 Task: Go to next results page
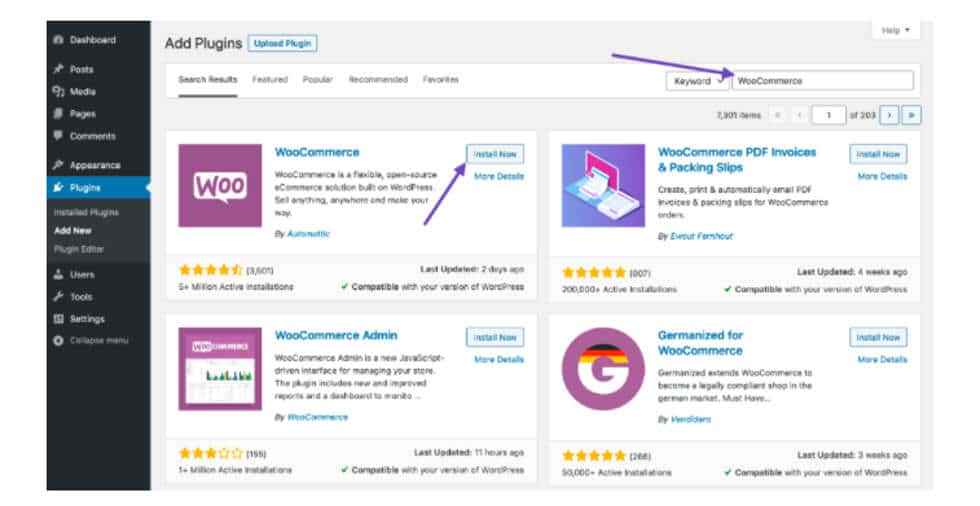tap(889, 116)
